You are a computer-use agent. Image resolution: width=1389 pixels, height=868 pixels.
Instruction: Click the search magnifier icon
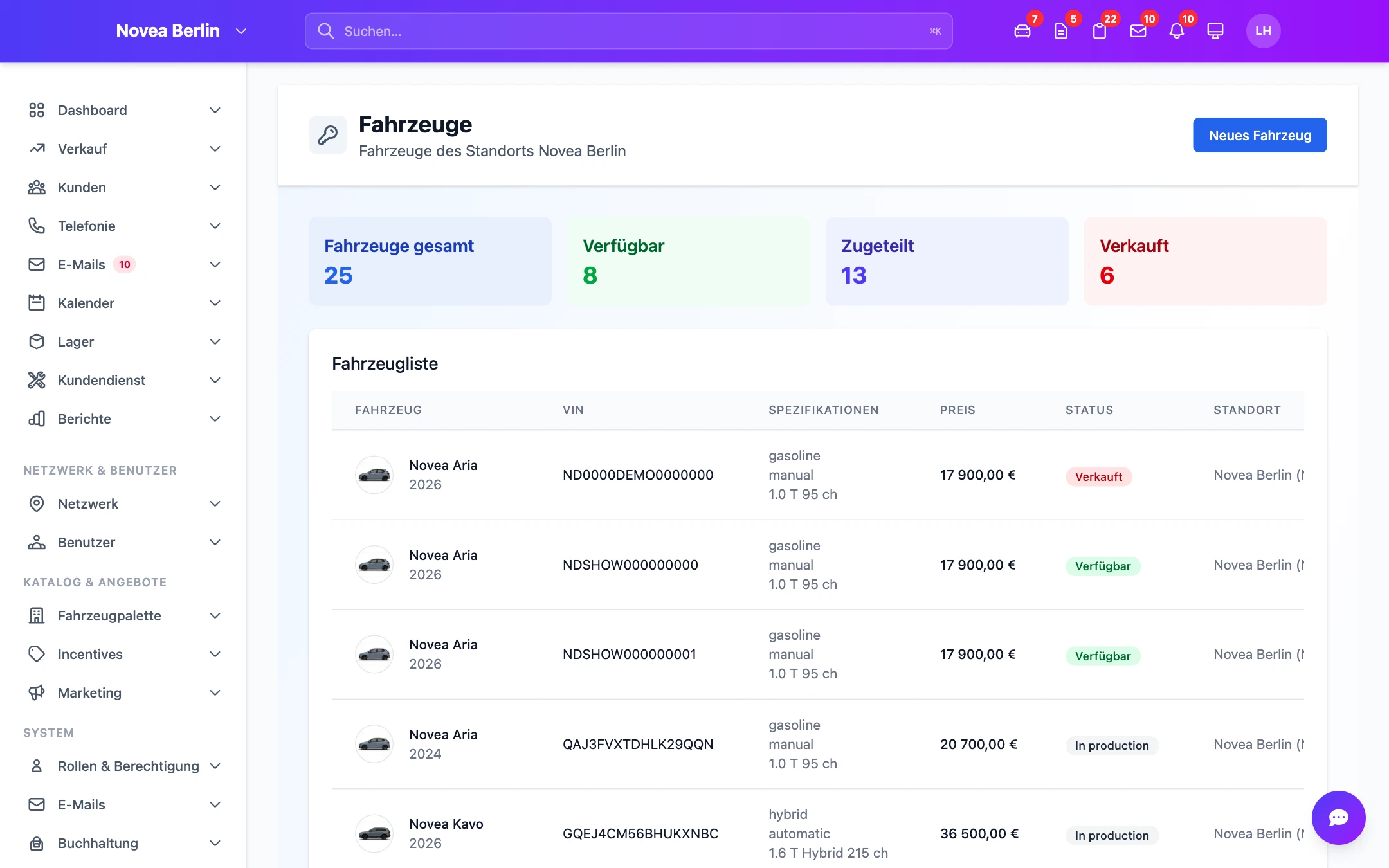pos(326,31)
